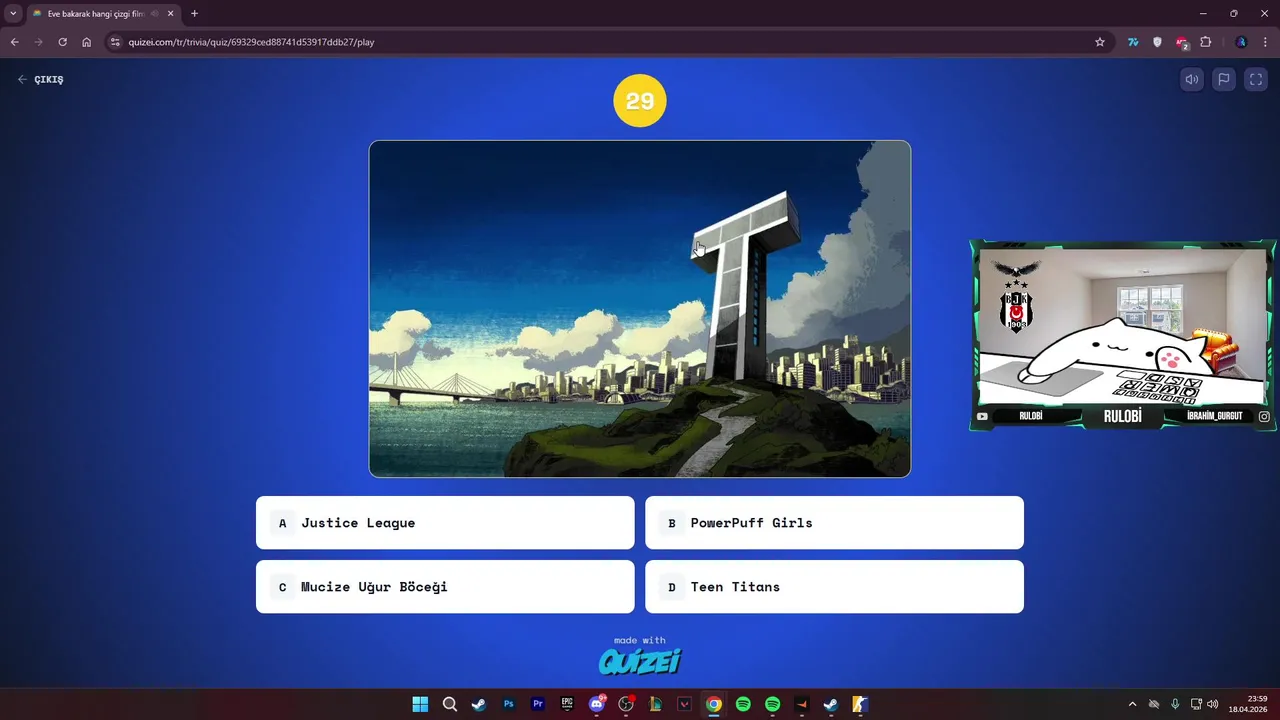Screen dimensions: 1280x720
Task: Click the site information icon in address bar
Action: click(x=115, y=42)
